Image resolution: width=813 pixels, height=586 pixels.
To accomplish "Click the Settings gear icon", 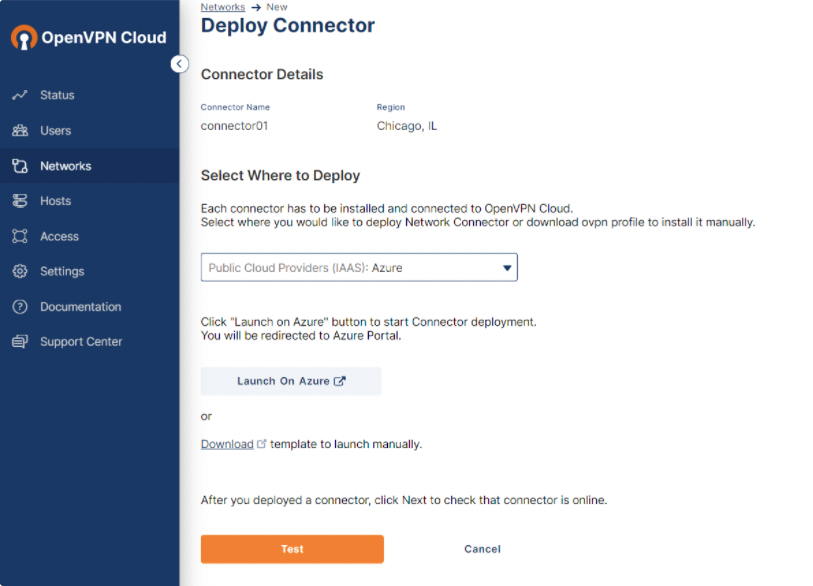I will 20,272.
